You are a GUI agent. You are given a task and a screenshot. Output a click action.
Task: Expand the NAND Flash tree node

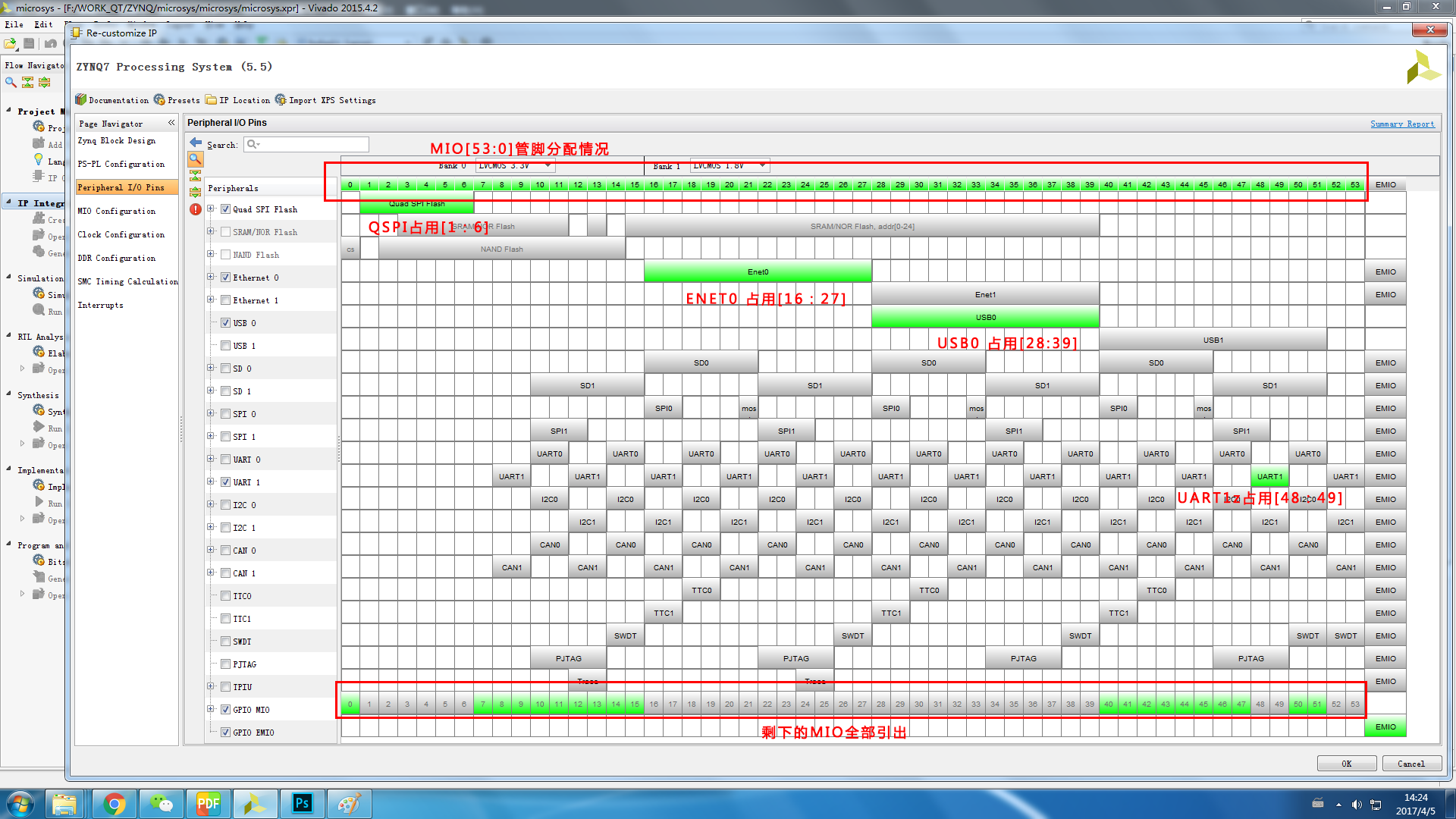pyautogui.click(x=211, y=254)
